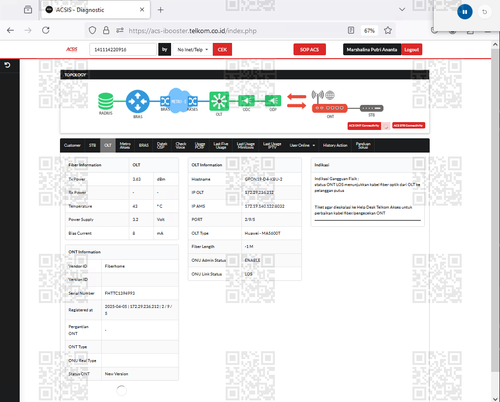Click the ODP node icon in topology

pyautogui.click(x=273, y=101)
